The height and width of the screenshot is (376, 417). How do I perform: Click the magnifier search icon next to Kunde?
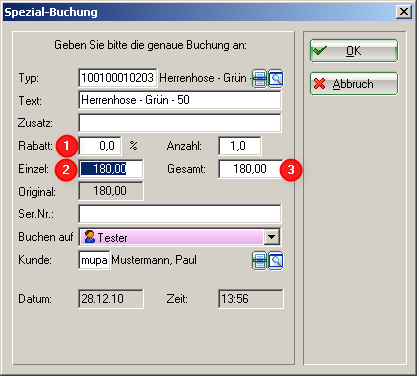276,261
